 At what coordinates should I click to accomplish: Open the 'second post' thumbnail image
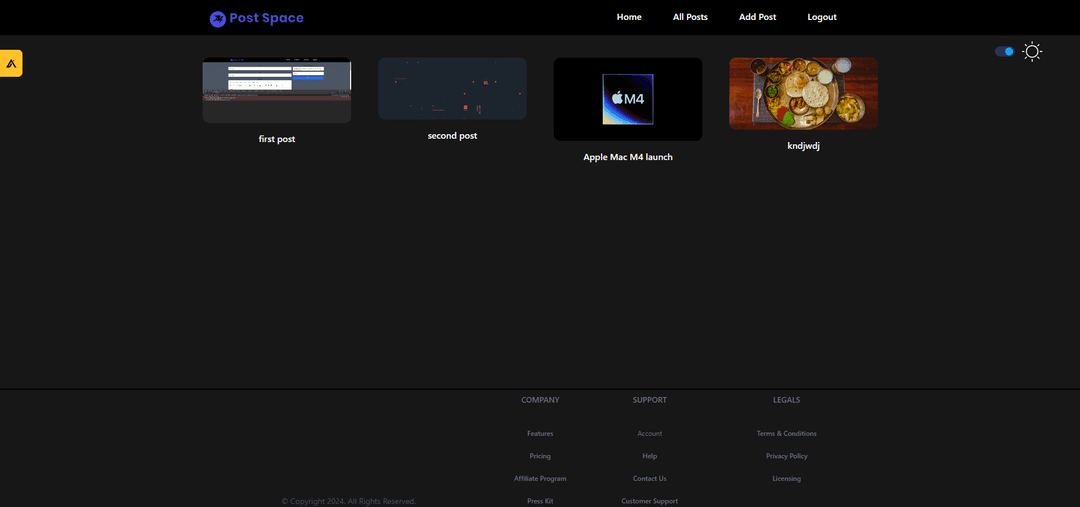pyautogui.click(x=453, y=89)
